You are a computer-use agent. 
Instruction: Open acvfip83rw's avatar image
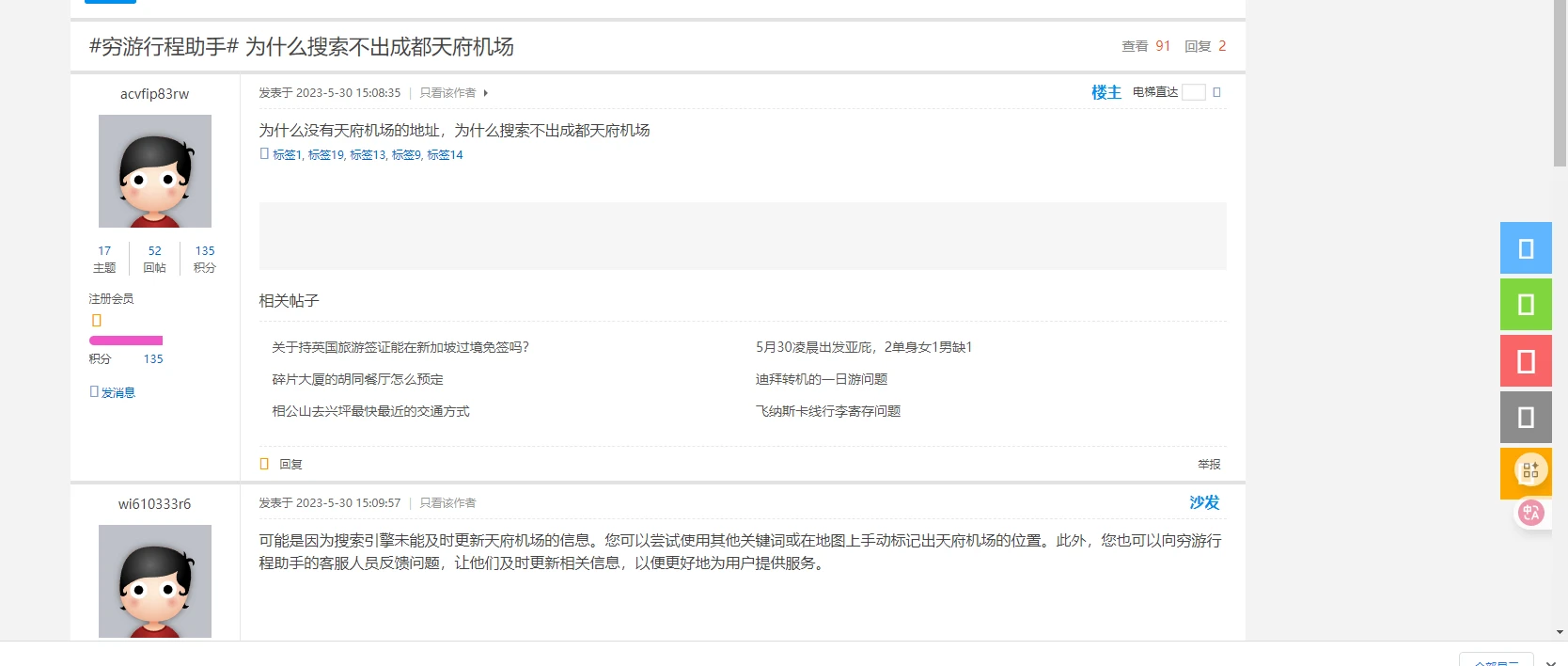click(x=155, y=171)
